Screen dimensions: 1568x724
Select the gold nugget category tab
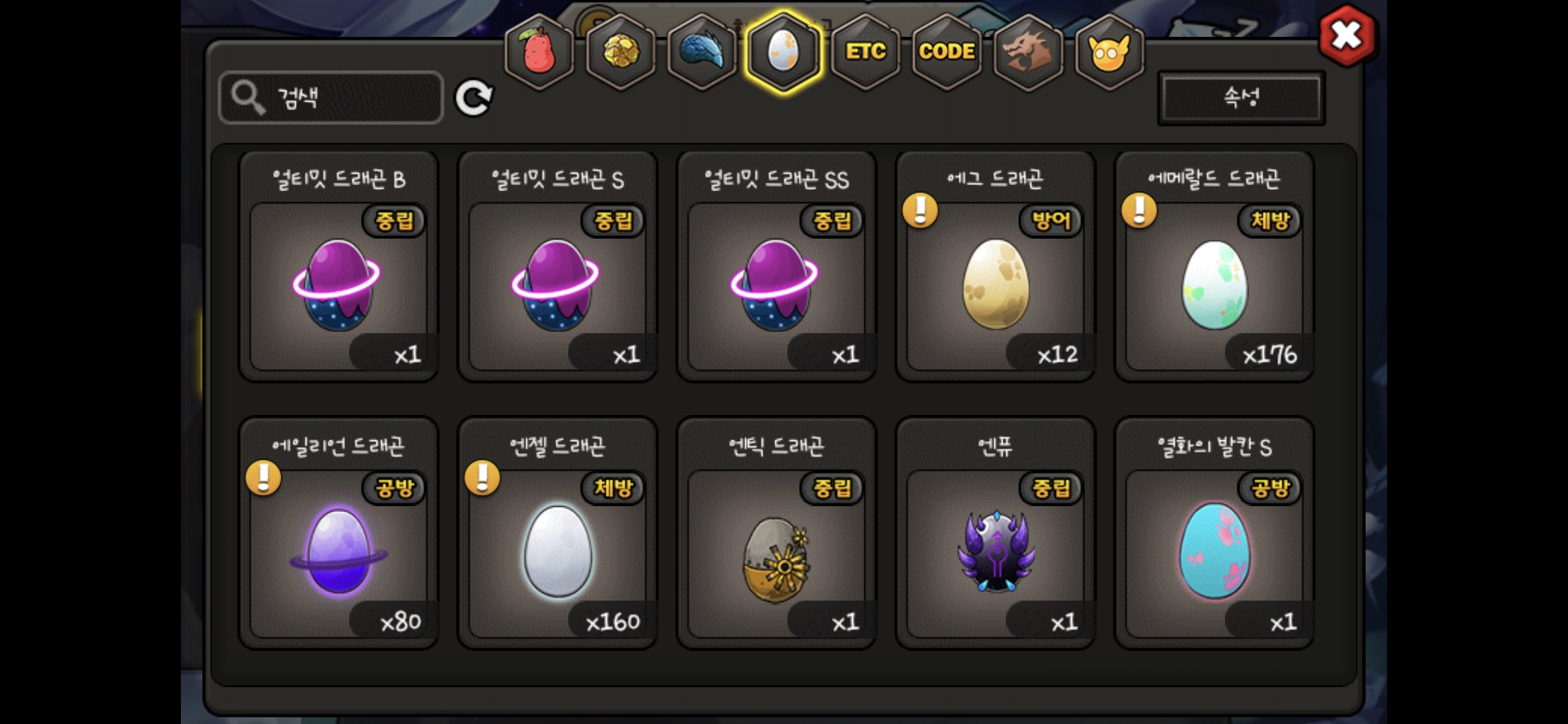(620, 52)
